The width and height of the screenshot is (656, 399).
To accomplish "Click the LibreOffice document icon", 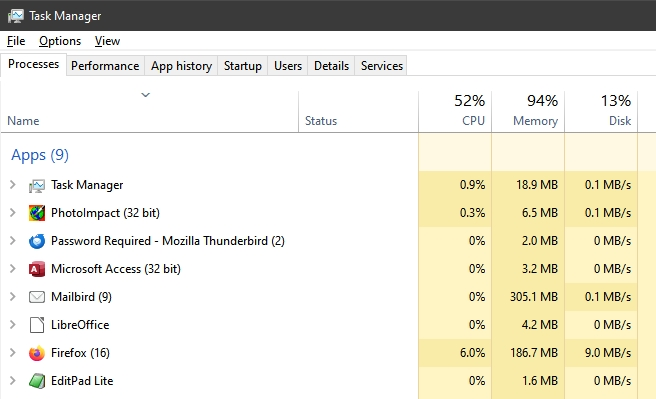I will point(37,325).
